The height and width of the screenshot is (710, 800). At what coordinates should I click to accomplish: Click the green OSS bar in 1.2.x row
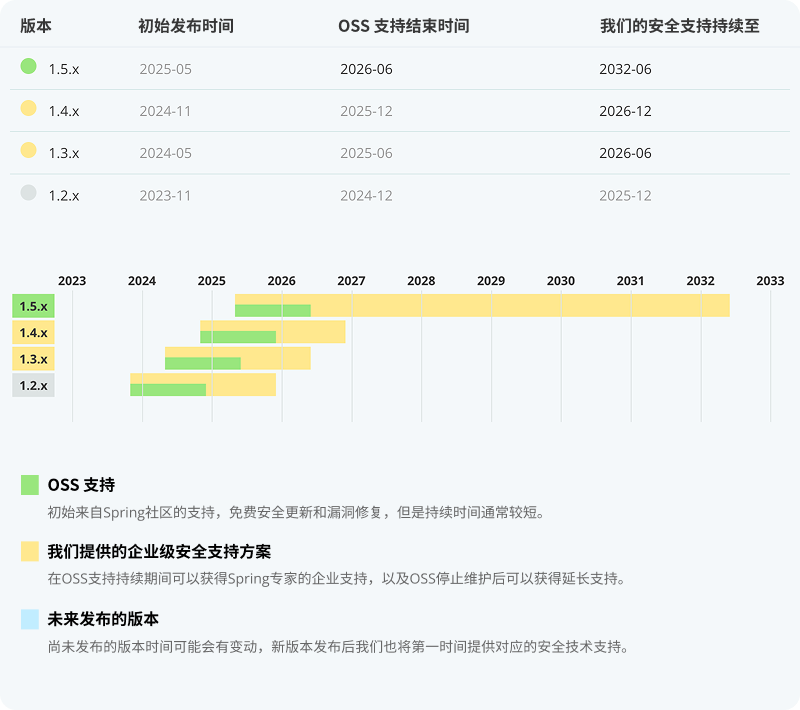167,390
